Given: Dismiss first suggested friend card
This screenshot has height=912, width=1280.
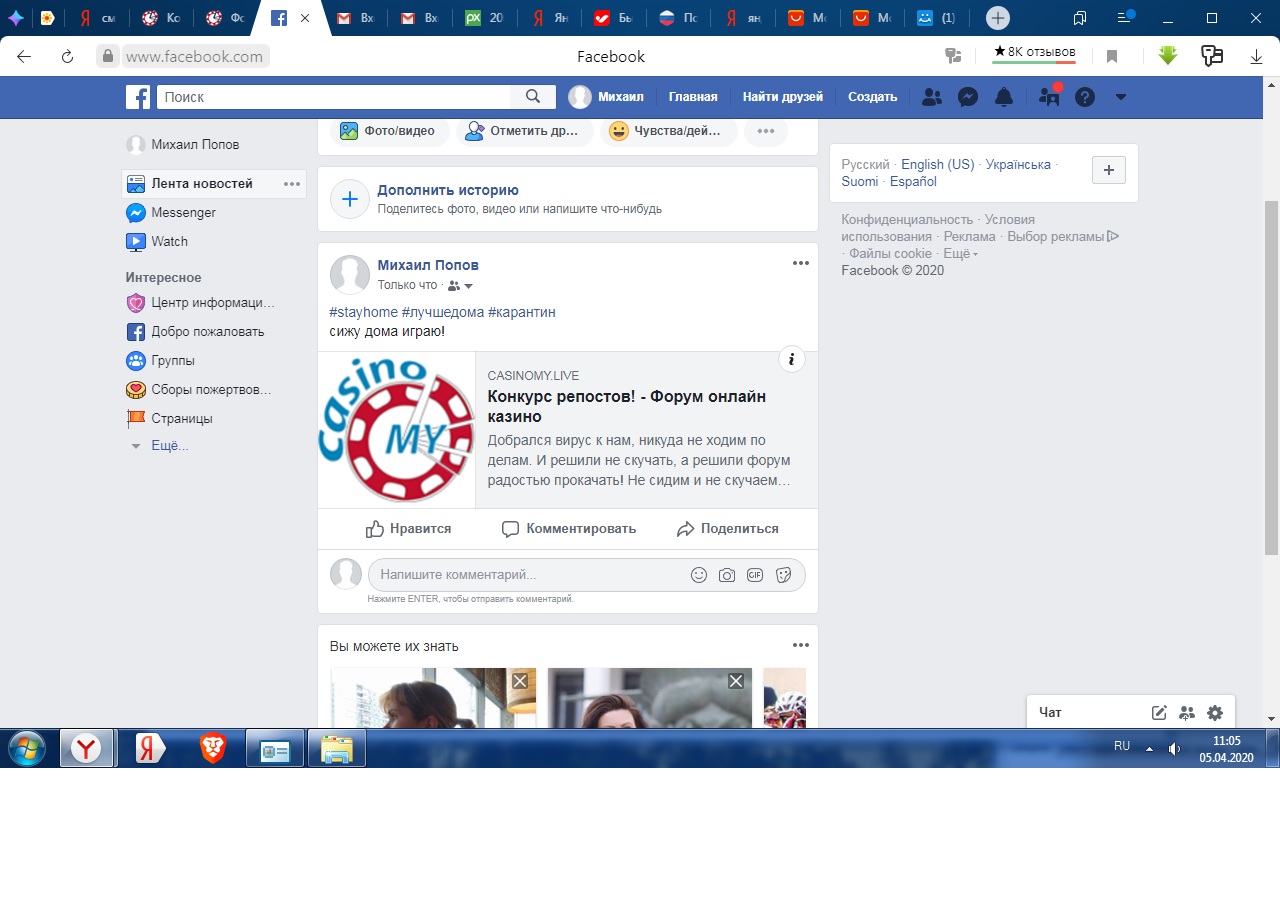Looking at the screenshot, I should click(520, 681).
